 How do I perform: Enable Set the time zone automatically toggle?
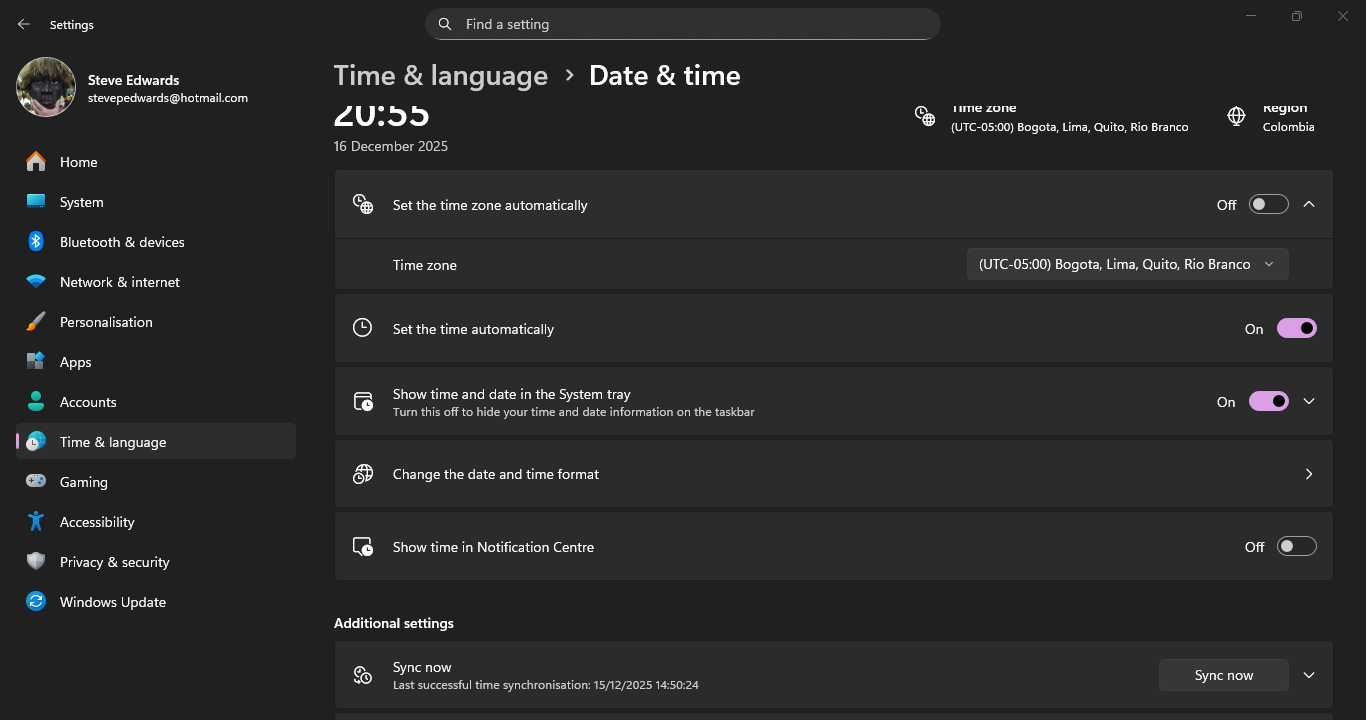click(x=1268, y=205)
